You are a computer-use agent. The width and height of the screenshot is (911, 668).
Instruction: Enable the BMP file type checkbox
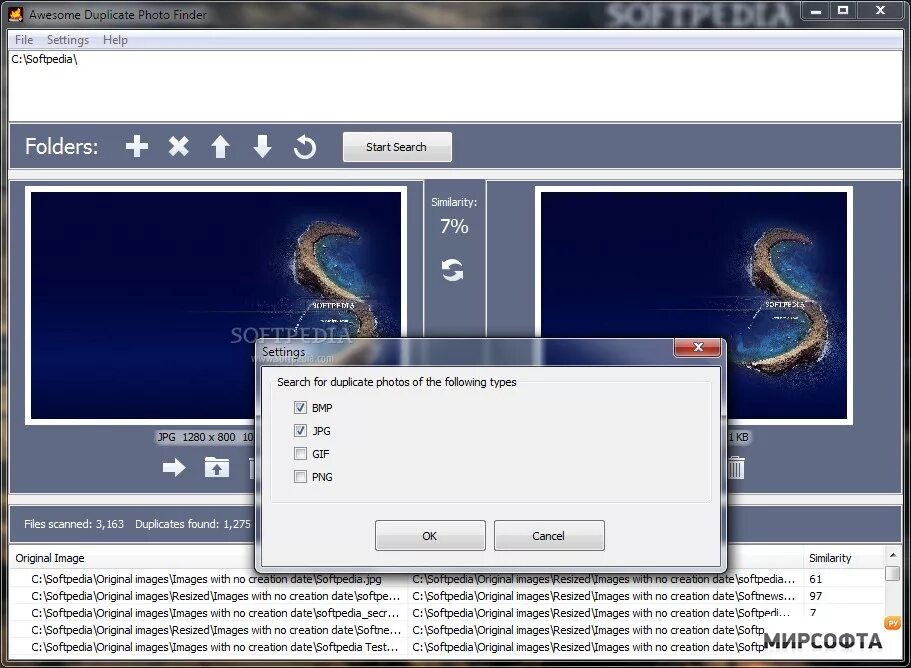(x=300, y=408)
